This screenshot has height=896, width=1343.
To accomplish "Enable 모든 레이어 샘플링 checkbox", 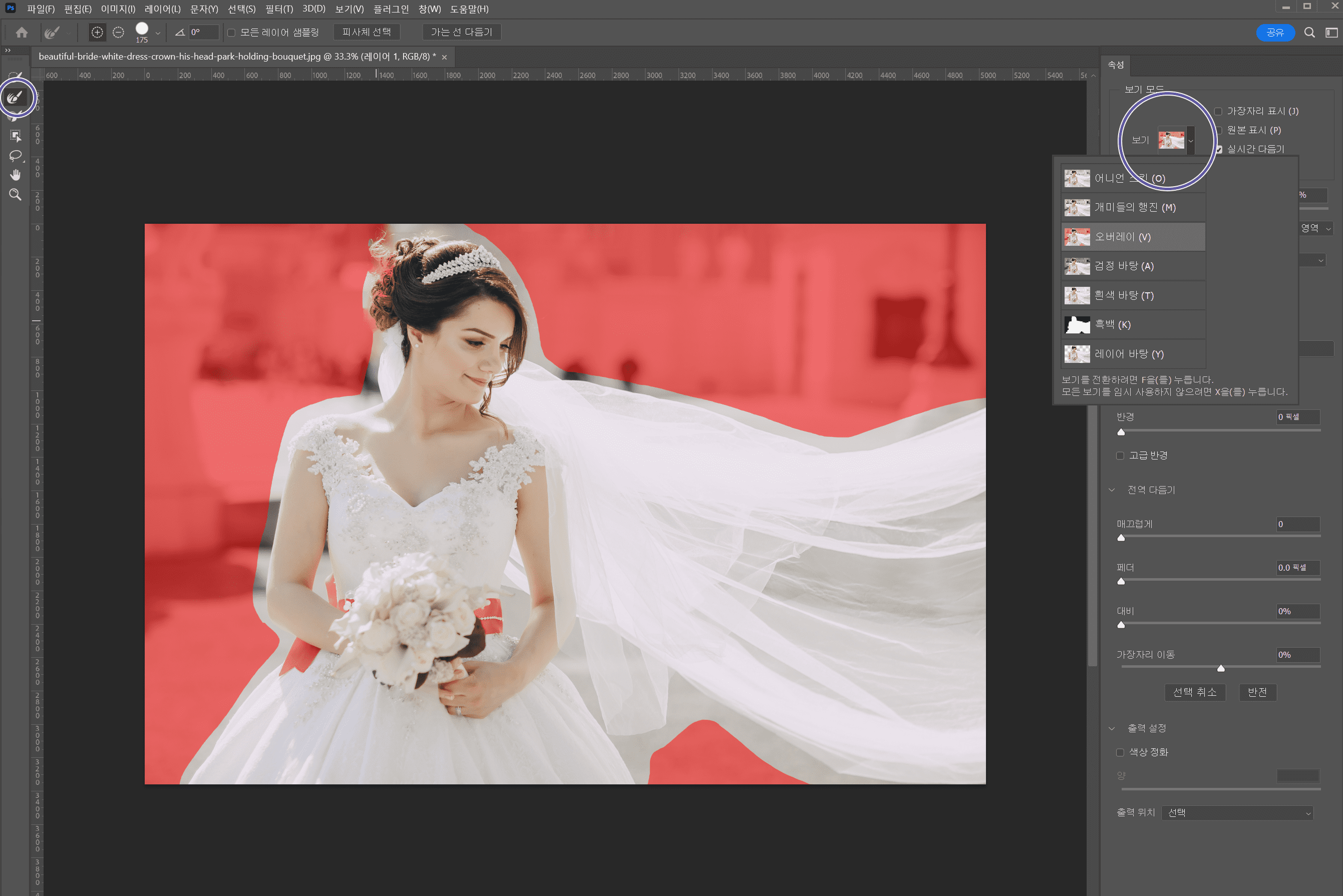I will click(x=231, y=33).
